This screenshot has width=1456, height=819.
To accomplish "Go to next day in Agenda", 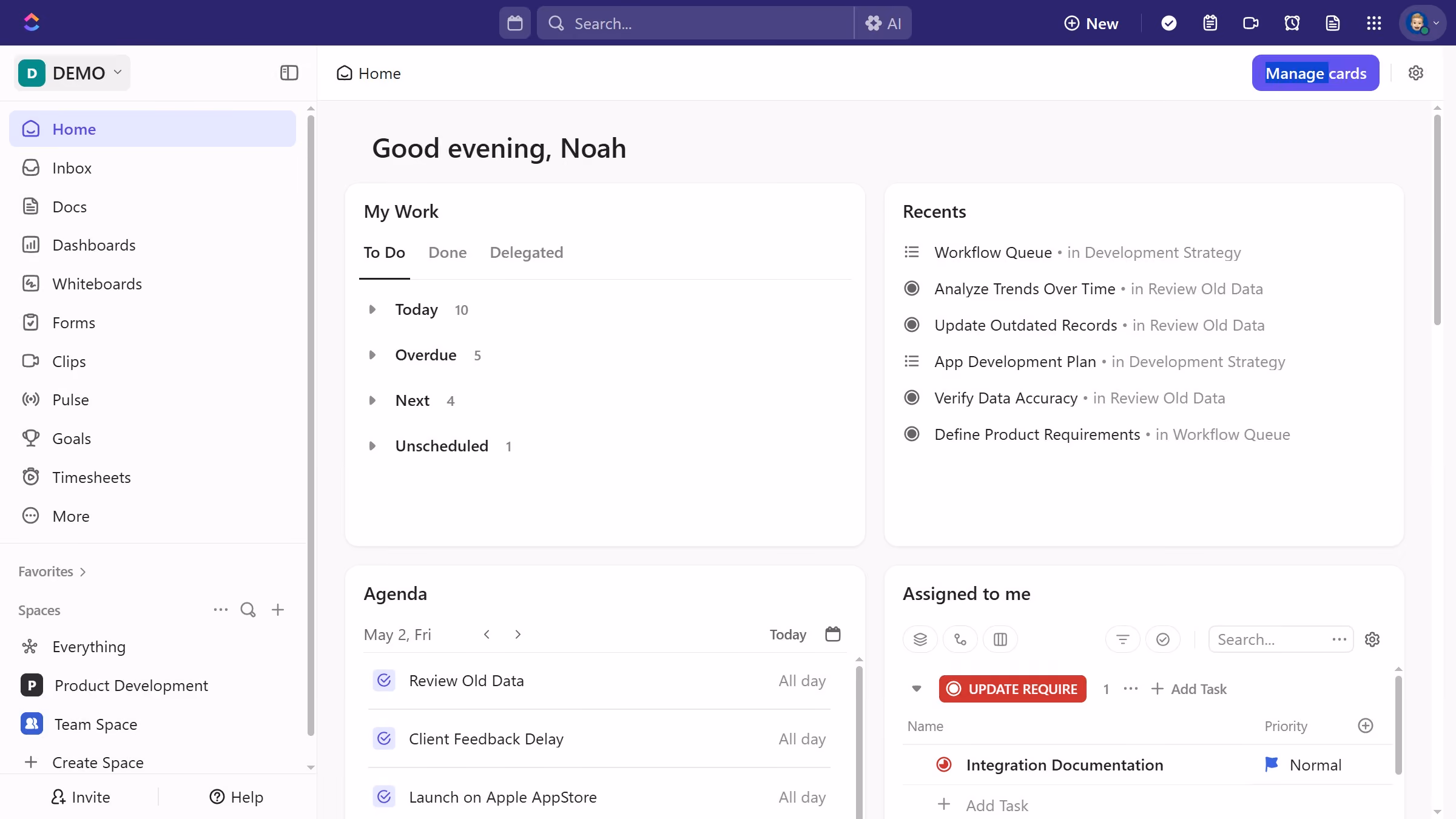I will pyautogui.click(x=517, y=634).
